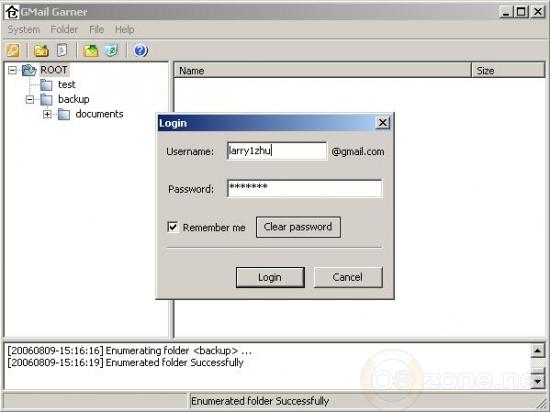Click status bar 'Enumerated folder Successfully' text
Viewport: 550px width, 412px height.
260,401
